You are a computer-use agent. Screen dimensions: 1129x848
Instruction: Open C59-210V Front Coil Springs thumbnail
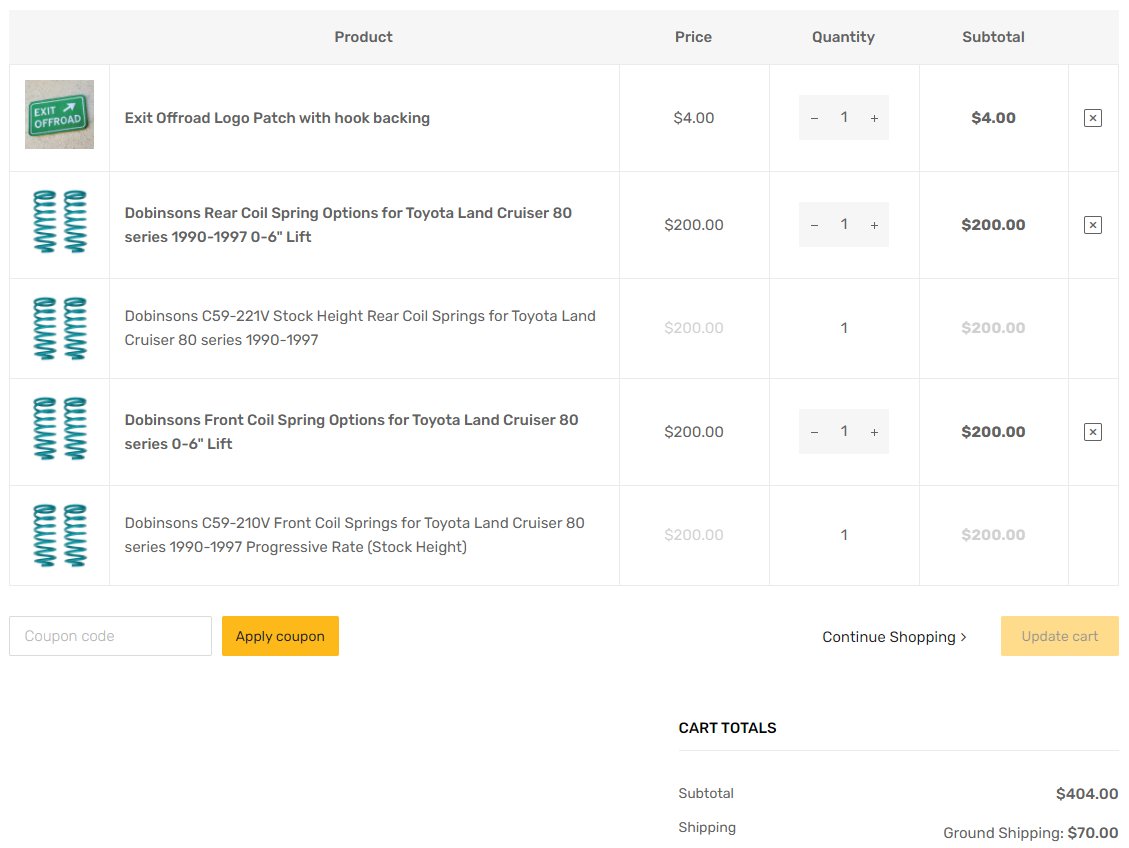pyautogui.click(x=59, y=535)
